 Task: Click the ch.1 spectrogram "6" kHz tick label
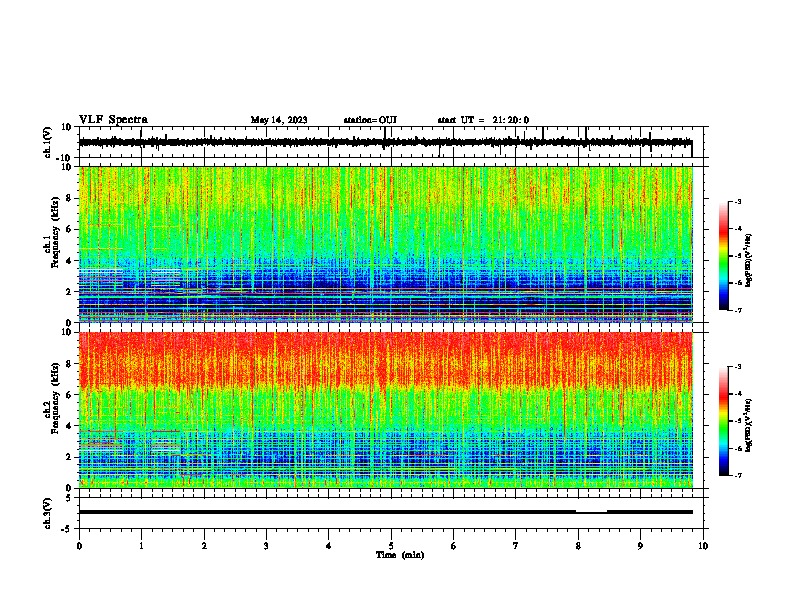pos(69,229)
